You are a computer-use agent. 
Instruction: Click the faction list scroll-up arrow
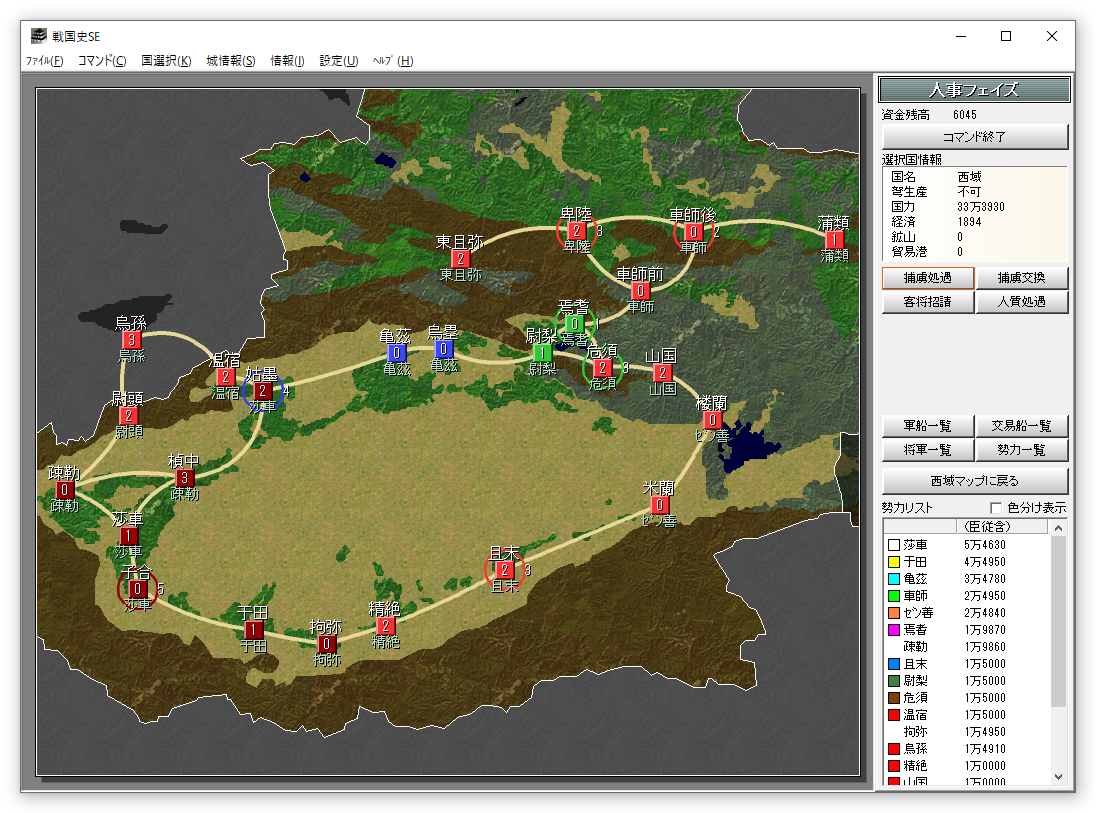tap(1059, 527)
